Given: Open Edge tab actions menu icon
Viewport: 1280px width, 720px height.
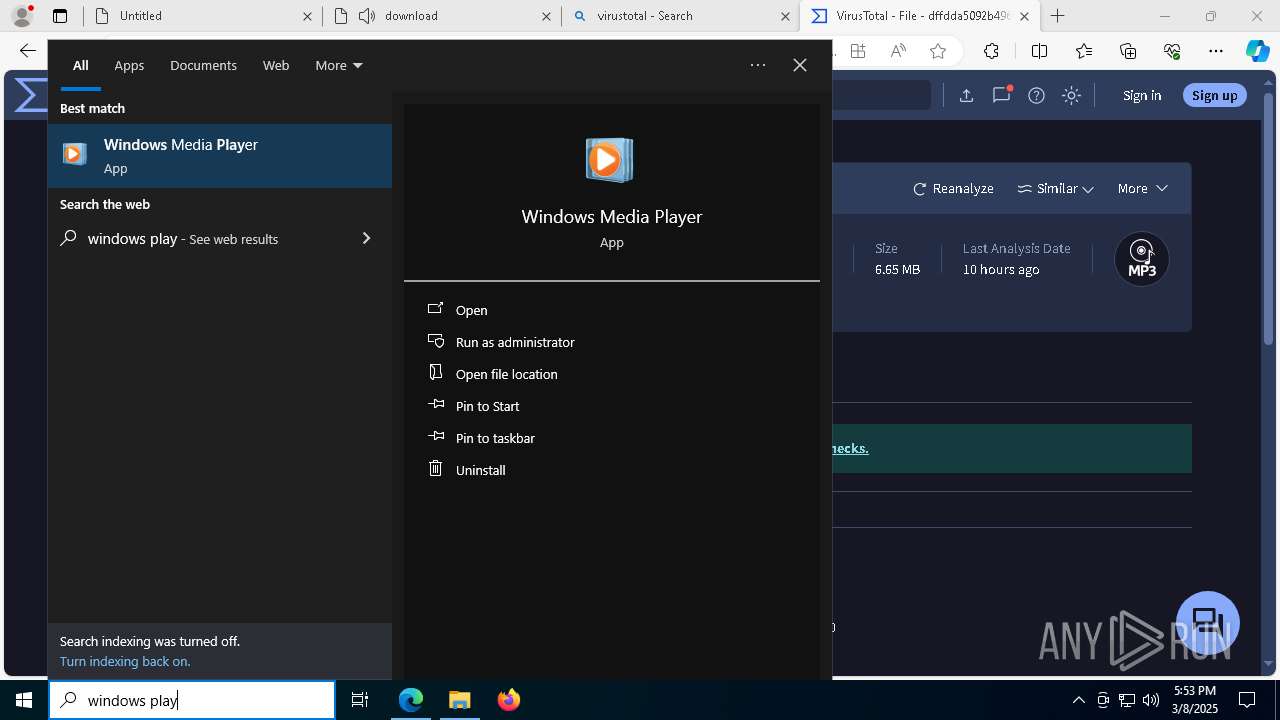Looking at the screenshot, I should click(60, 15).
